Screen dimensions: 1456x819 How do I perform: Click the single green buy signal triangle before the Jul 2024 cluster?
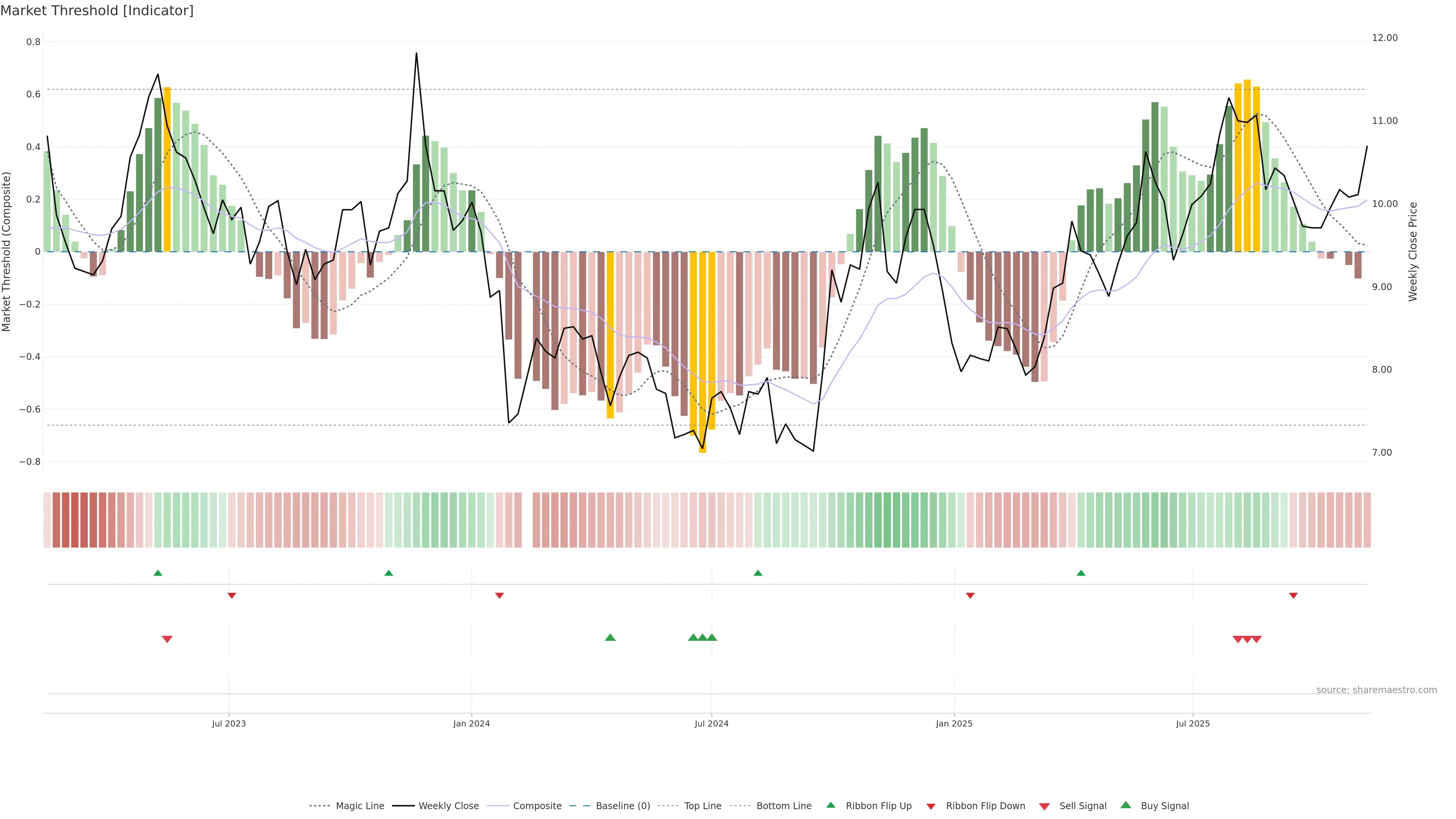pyautogui.click(x=610, y=637)
